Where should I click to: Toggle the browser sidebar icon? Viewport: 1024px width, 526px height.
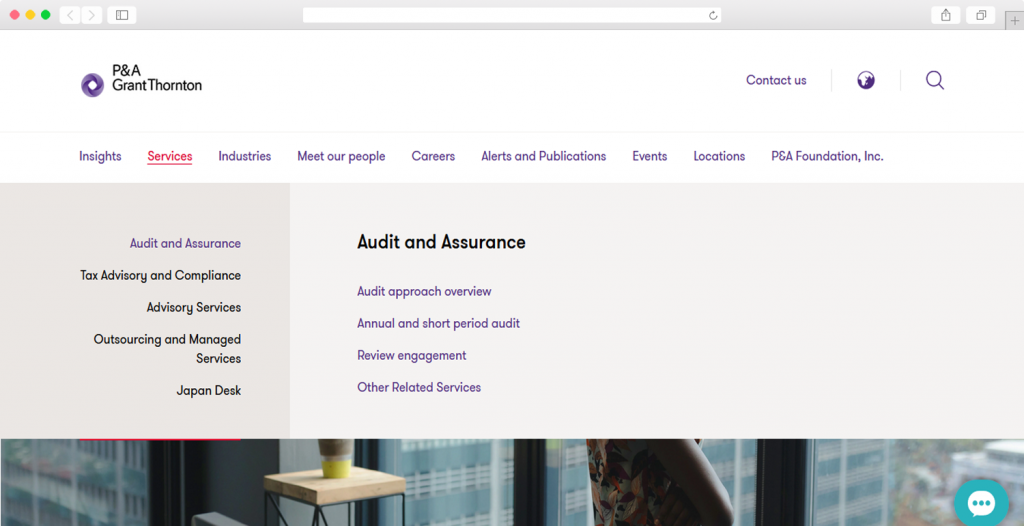point(122,15)
